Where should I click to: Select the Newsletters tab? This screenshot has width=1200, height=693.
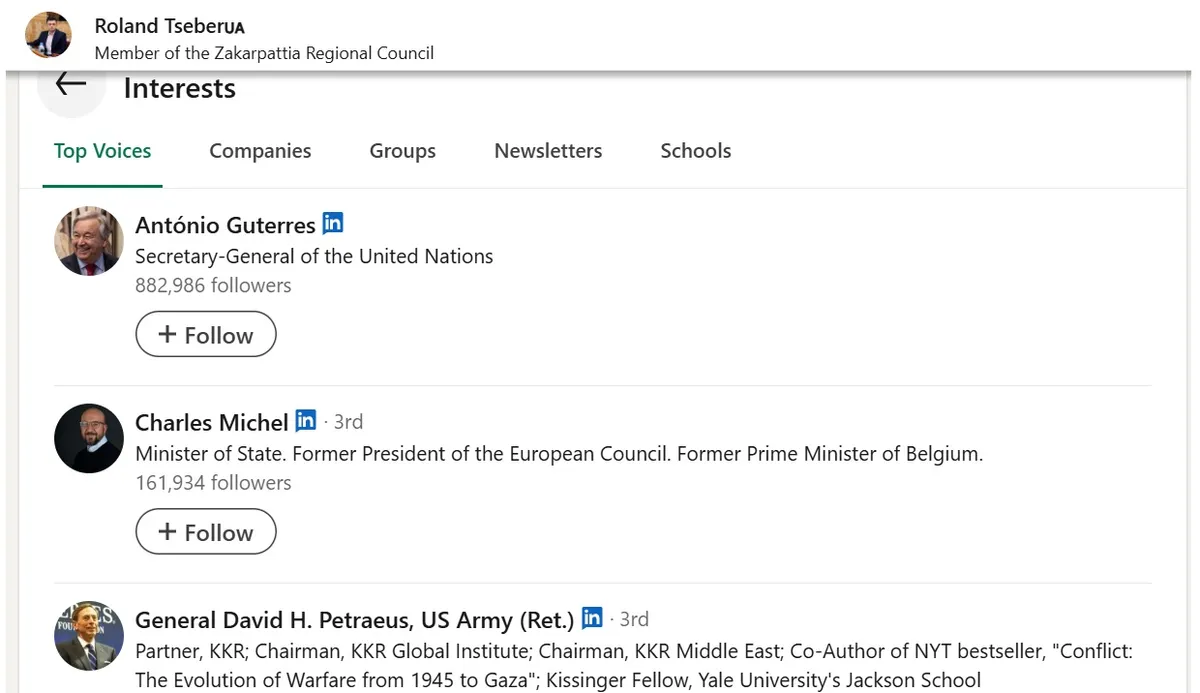pos(548,151)
